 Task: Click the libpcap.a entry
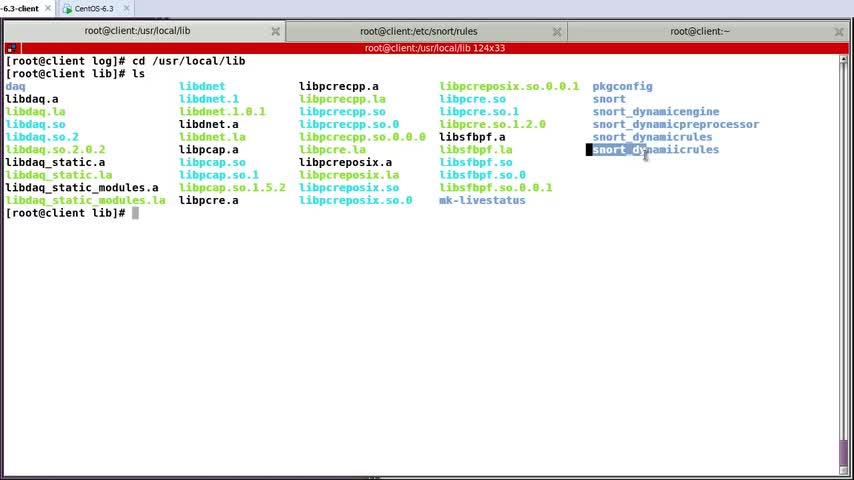coord(209,149)
